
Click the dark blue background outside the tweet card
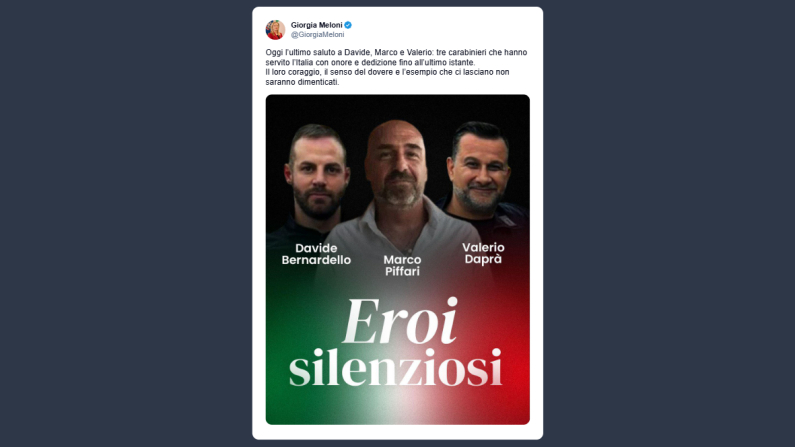pyautogui.click(x=127, y=223)
